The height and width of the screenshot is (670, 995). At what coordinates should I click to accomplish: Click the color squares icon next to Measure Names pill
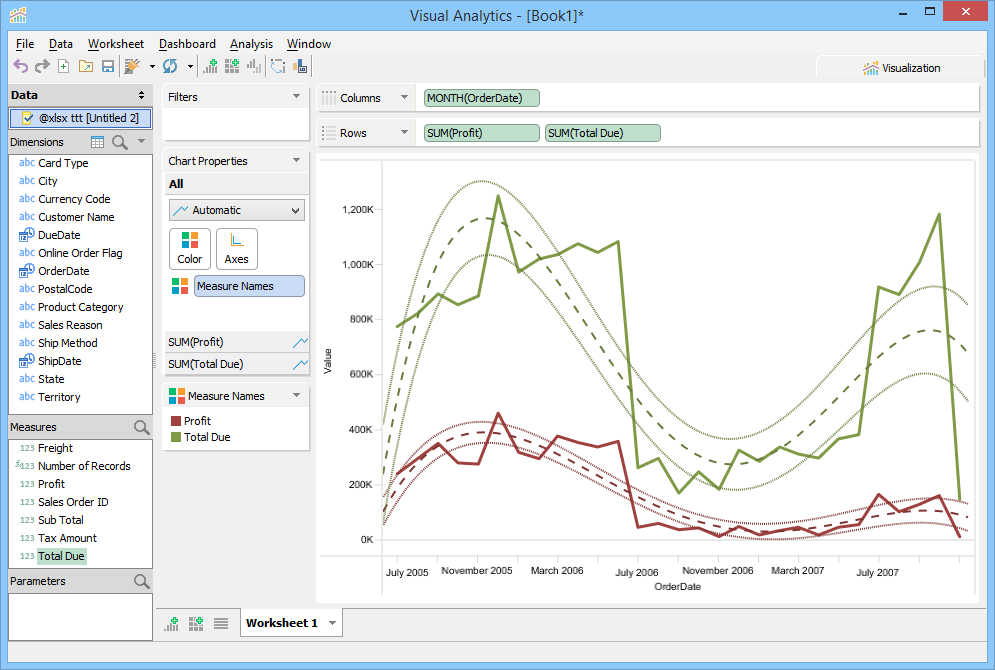[x=180, y=286]
